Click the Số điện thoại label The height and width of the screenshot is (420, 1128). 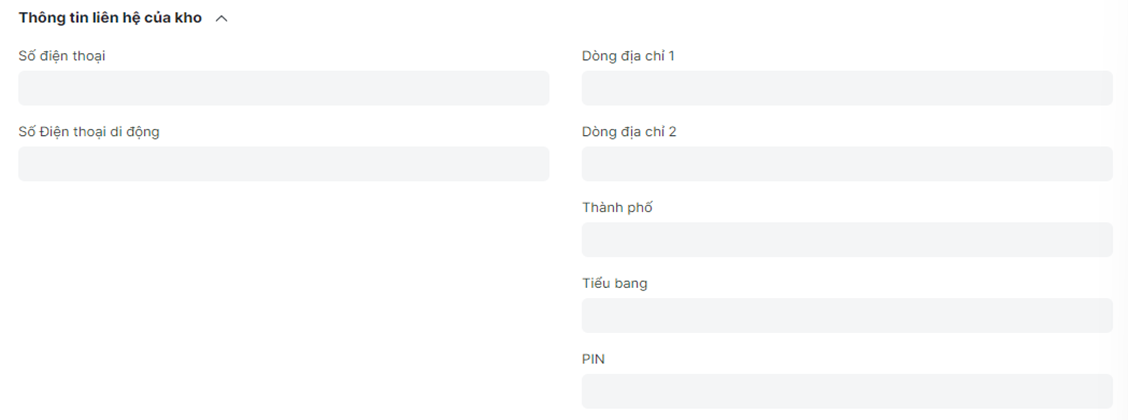click(62, 56)
